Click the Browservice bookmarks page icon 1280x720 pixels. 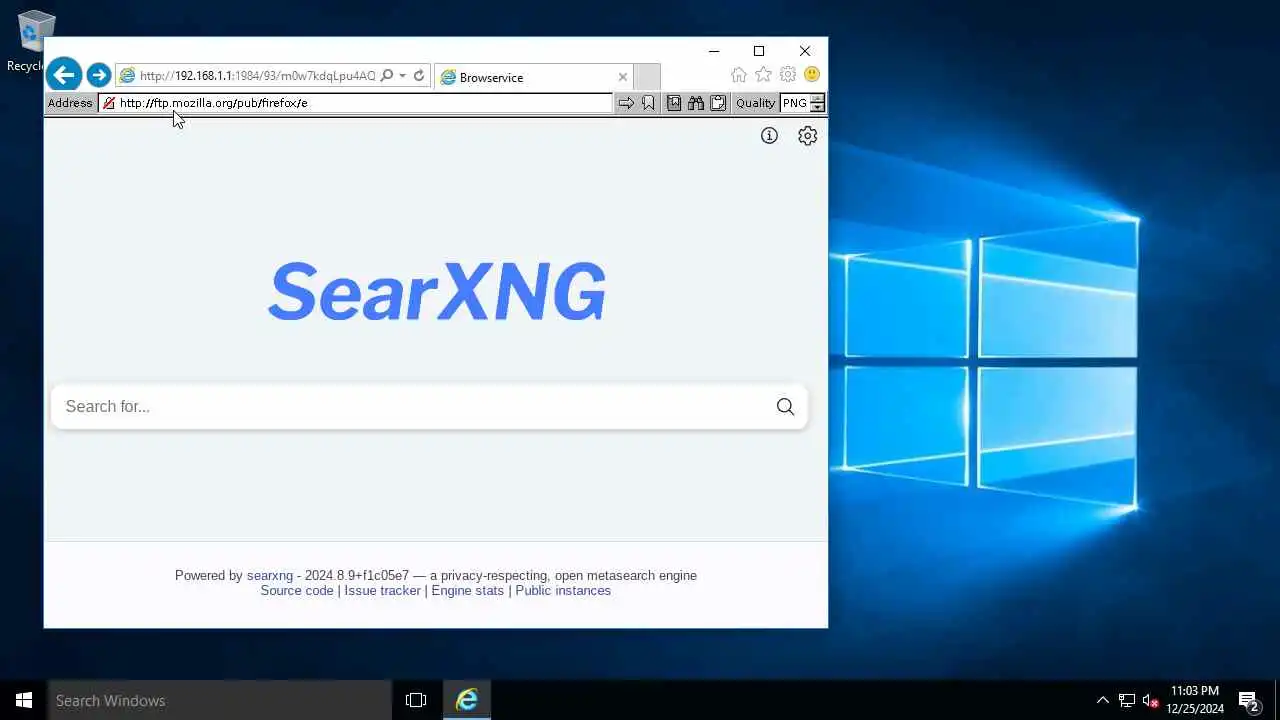[x=674, y=103]
